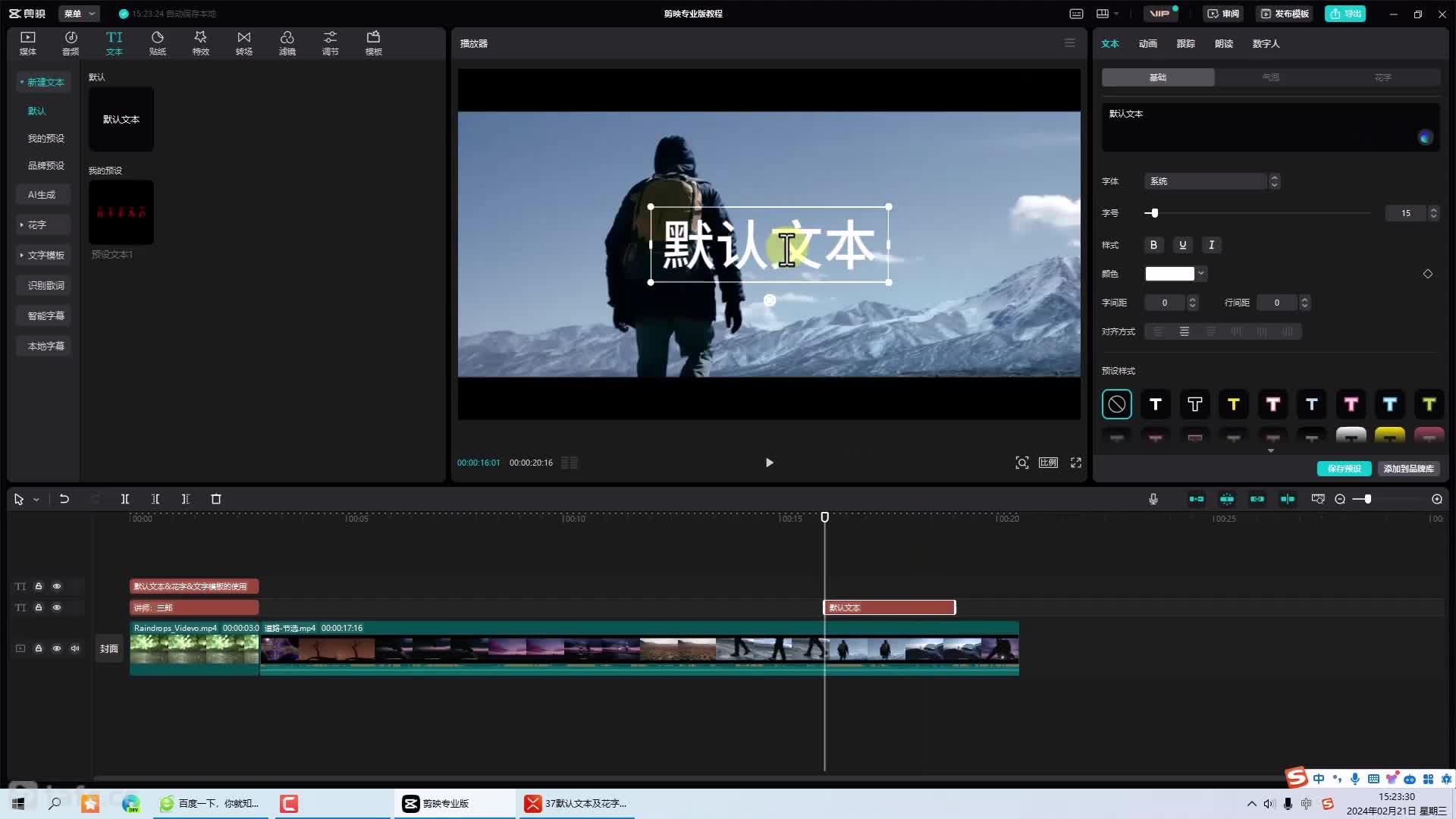The height and width of the screenshot is (819, 1456).
Task: Click the timeline zoom-in plus icon
Action: point(1437,499)
